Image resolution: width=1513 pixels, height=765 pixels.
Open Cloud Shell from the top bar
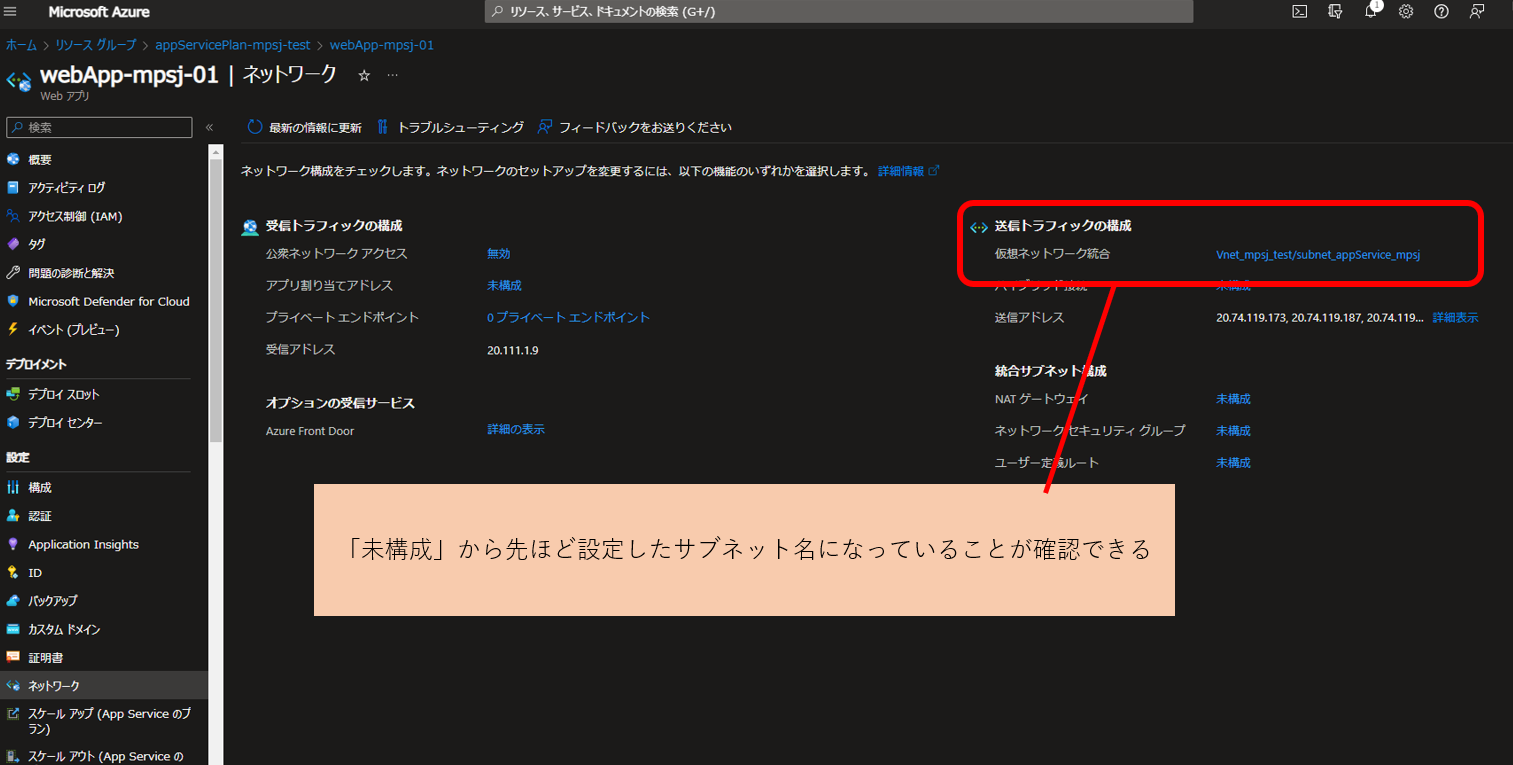1299,12
